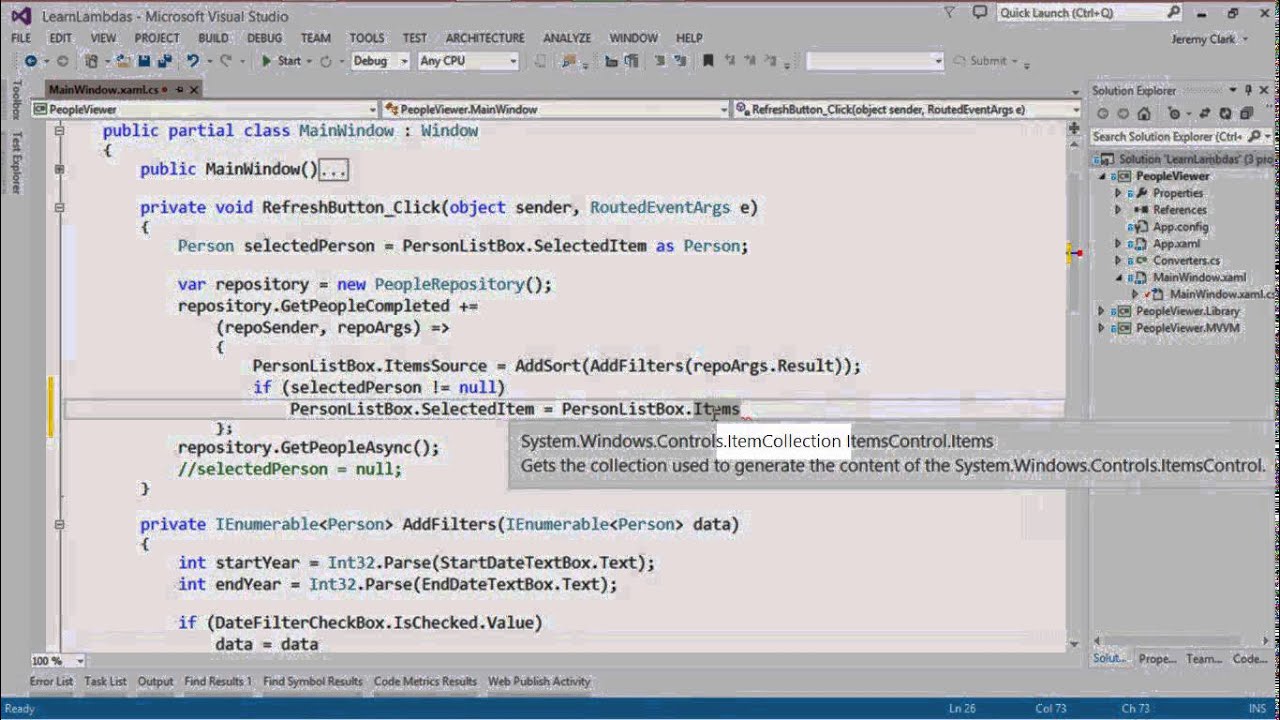This screenshot has height=720, width=1280.
Task: Toggle the bookmark icon in toolbar
Action: (708, 61)
